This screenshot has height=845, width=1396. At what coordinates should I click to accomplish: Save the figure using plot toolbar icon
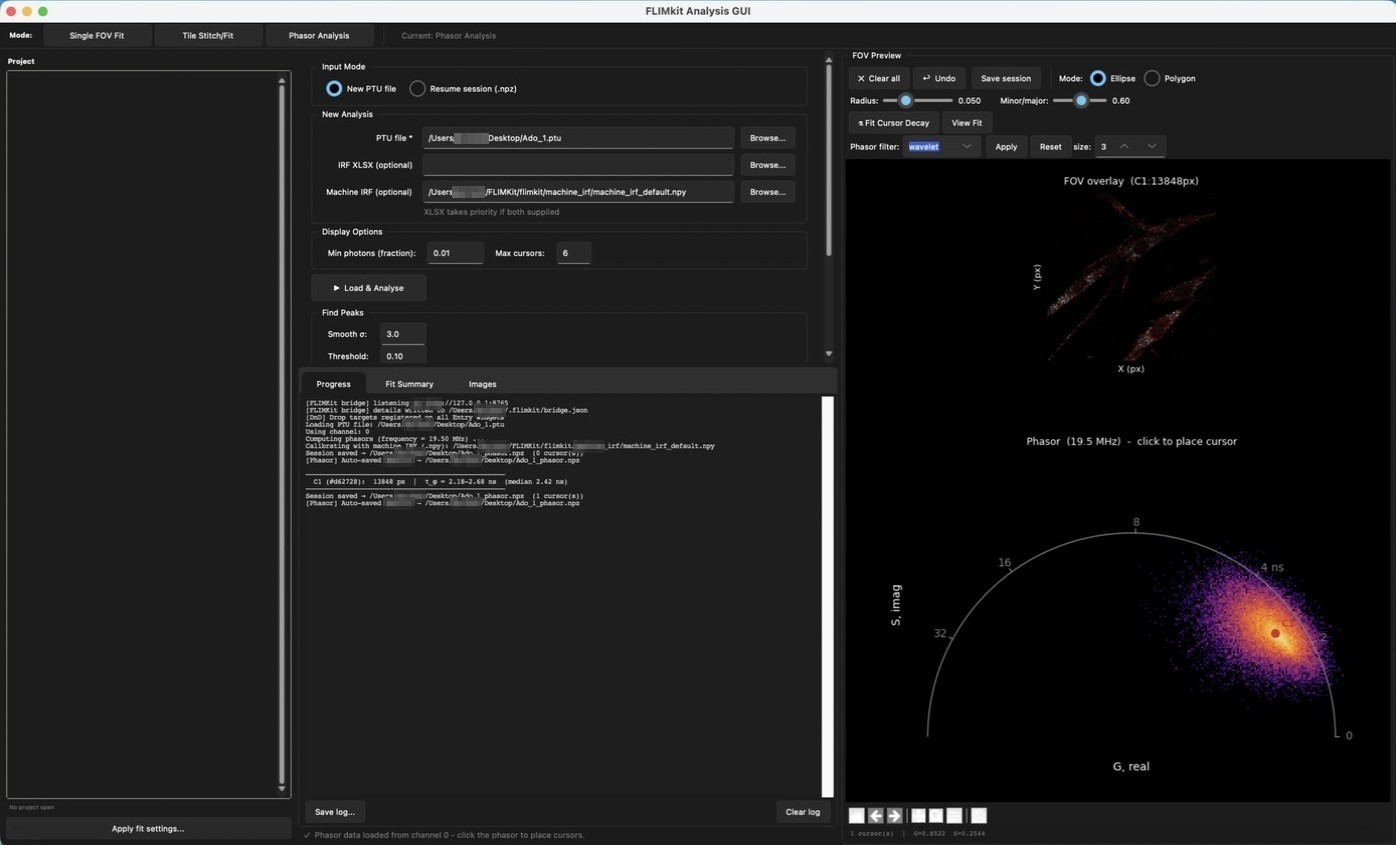(979, 816)
